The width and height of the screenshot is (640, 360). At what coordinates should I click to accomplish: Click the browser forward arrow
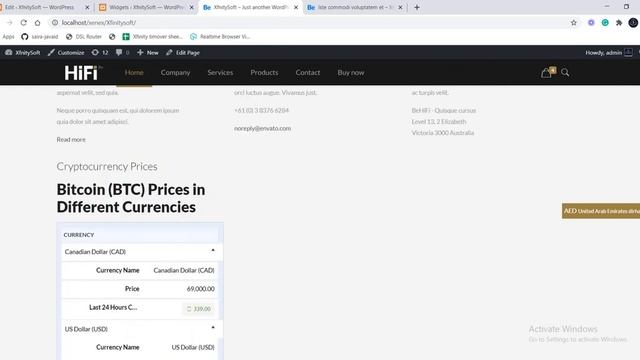[x=10, y=23]
